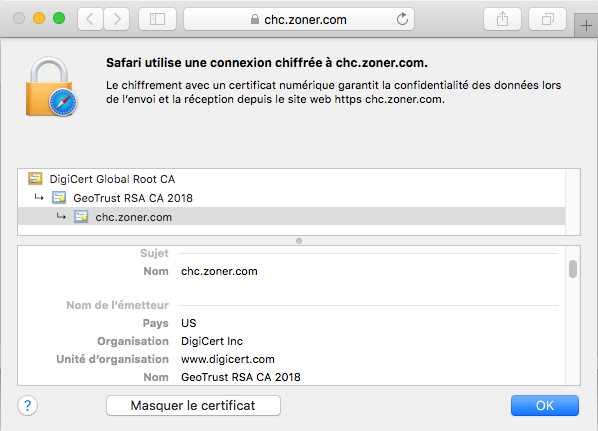Open a new tab with plus button

point(586,26)
